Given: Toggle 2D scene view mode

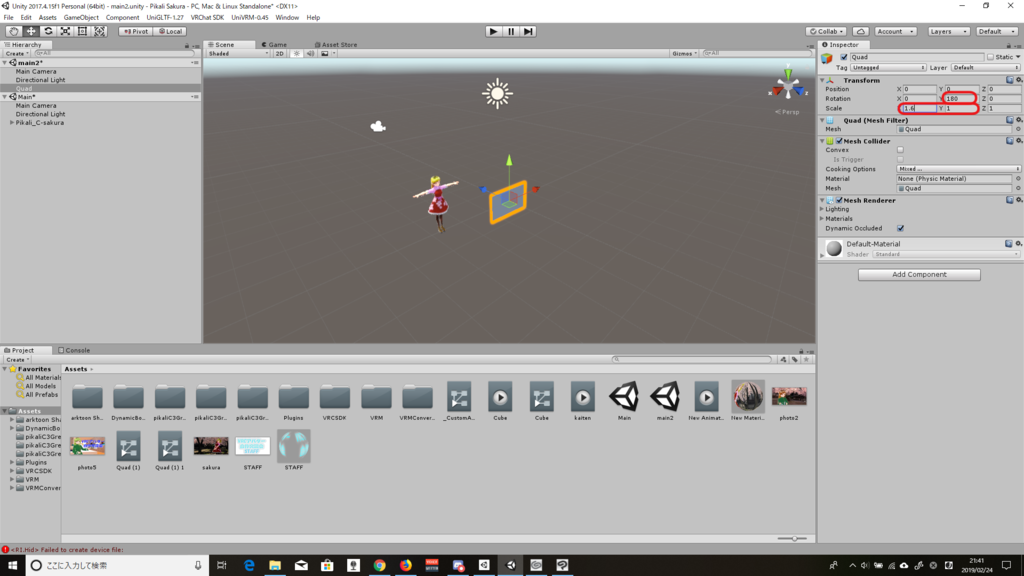Looking at the screenshot, I should click(280, 54).
